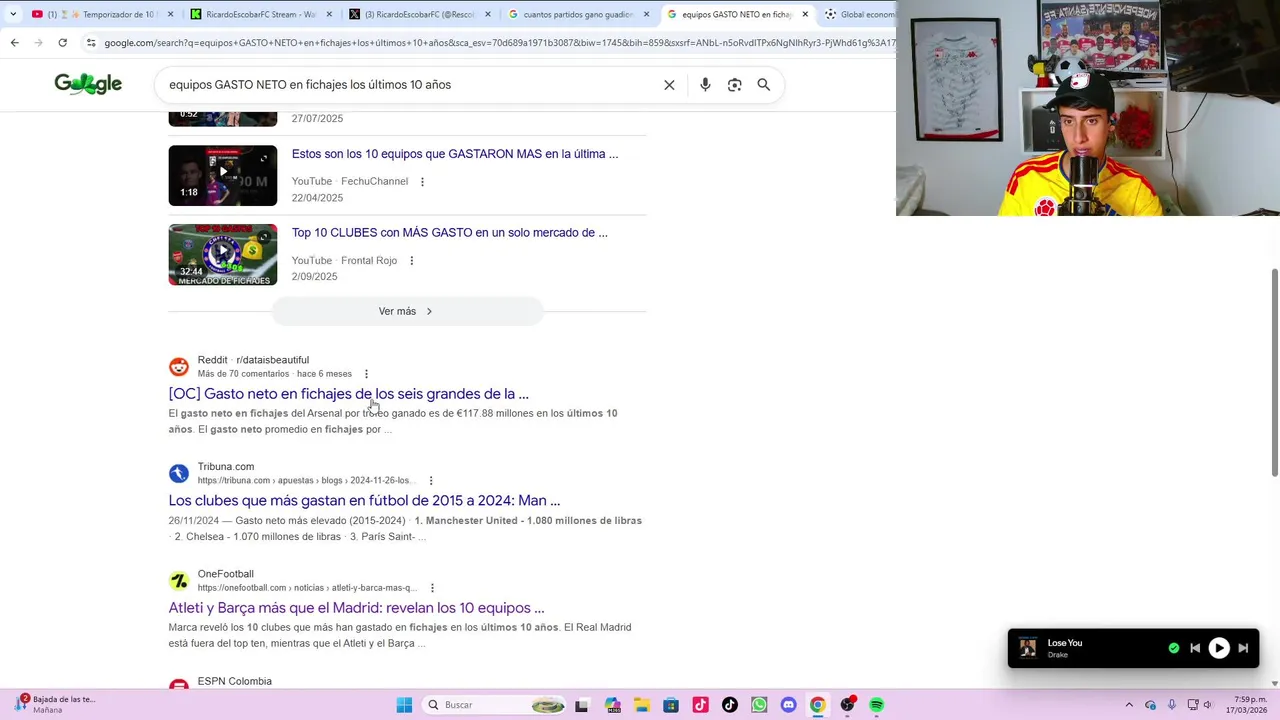Image resolution: width=1280 pixels, height=720 pixels.
Task: Click the Google search query input field
Action: click(410, 85)
